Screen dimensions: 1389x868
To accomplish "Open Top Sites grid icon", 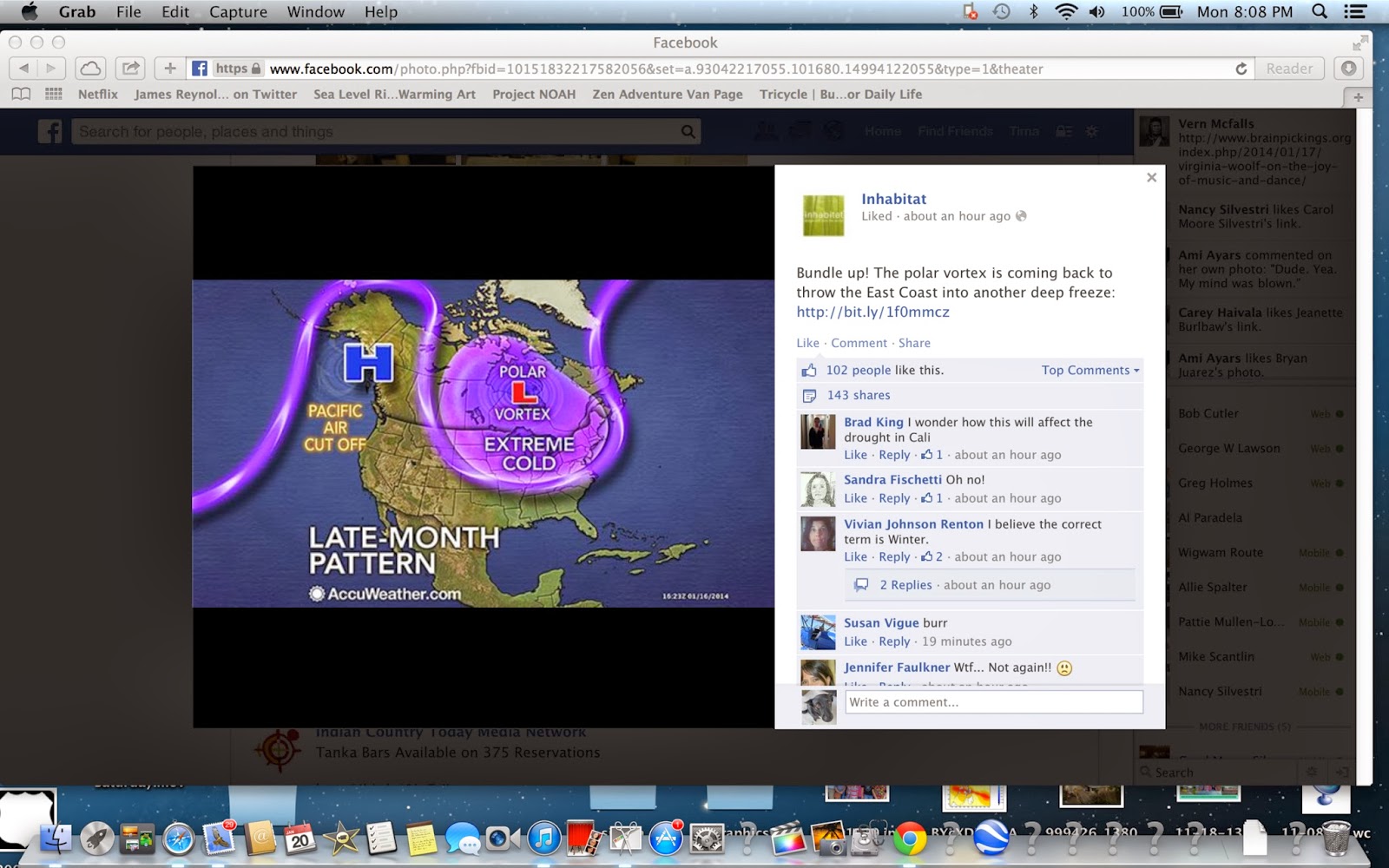I will pos(53,94).
